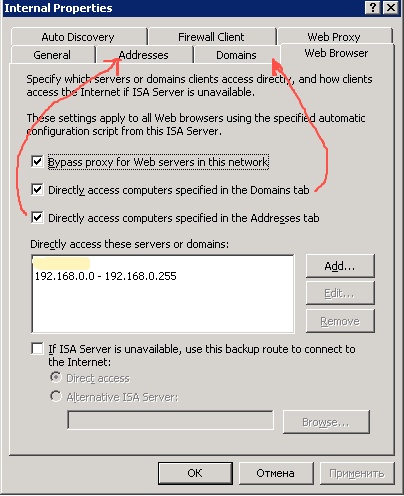404x496 pixels.
Task: Click the help question mark icon
Action: coord(372,7)
